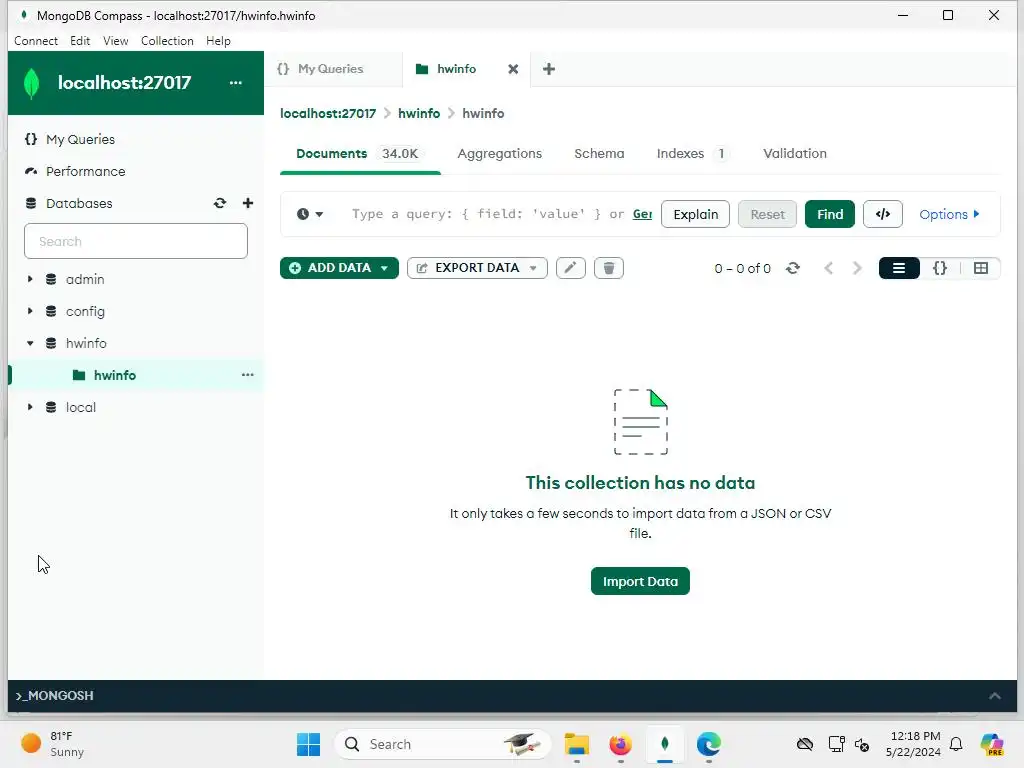Image resolution: width=1024 pixels, height=768 pixels.
Task: Click localhost:27017 in breadcrumb
Action: click(328, 114)
